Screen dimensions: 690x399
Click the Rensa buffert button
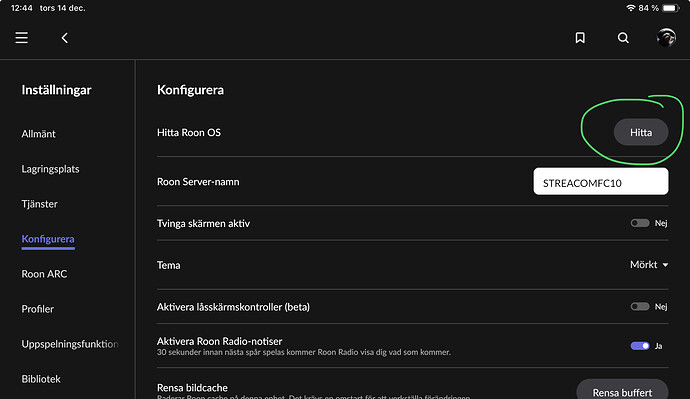point(622,390)
